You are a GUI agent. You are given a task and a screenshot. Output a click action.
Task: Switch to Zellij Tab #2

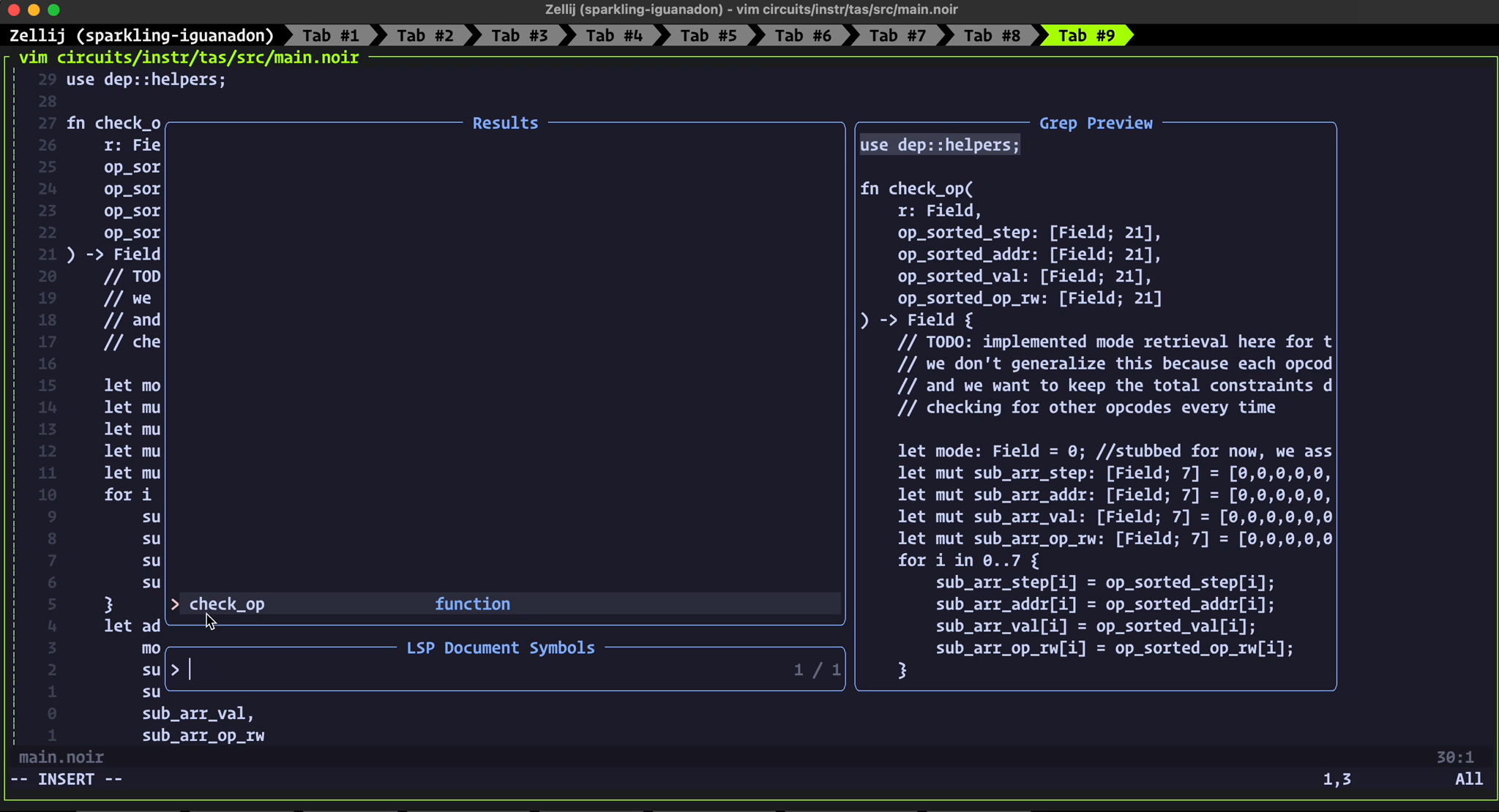pos(425,35)
